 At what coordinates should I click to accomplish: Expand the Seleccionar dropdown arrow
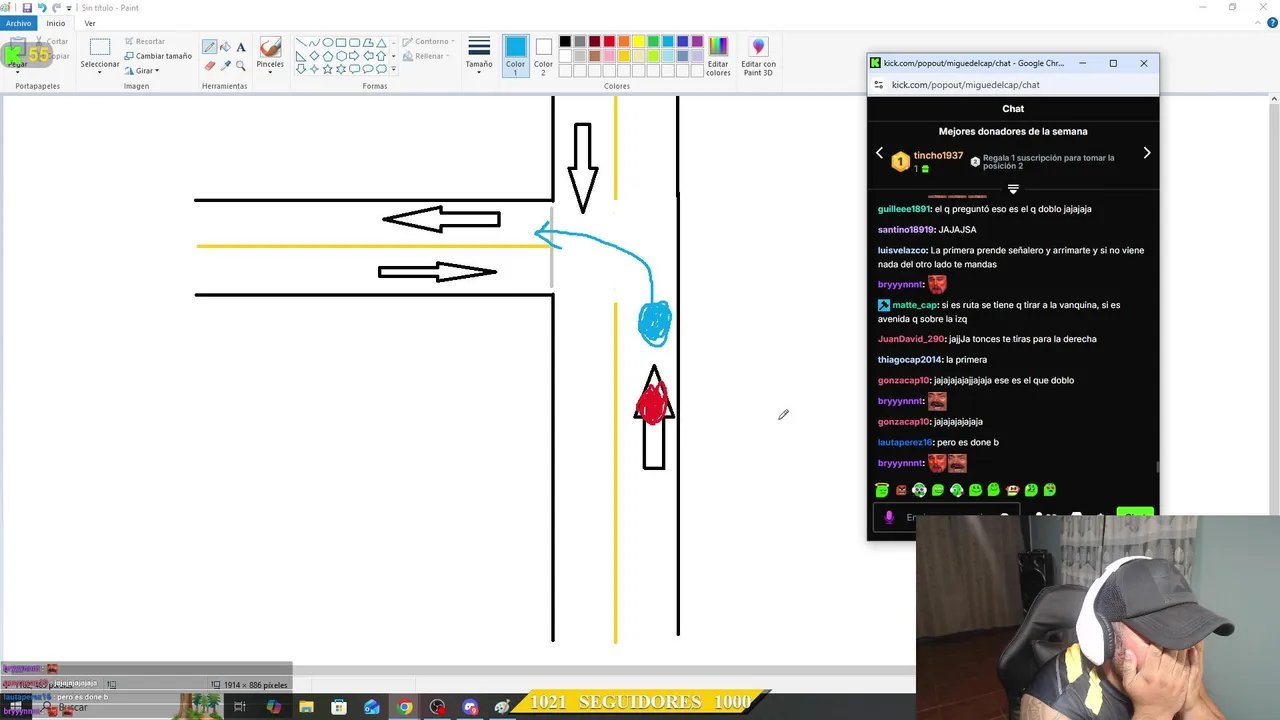100,72
